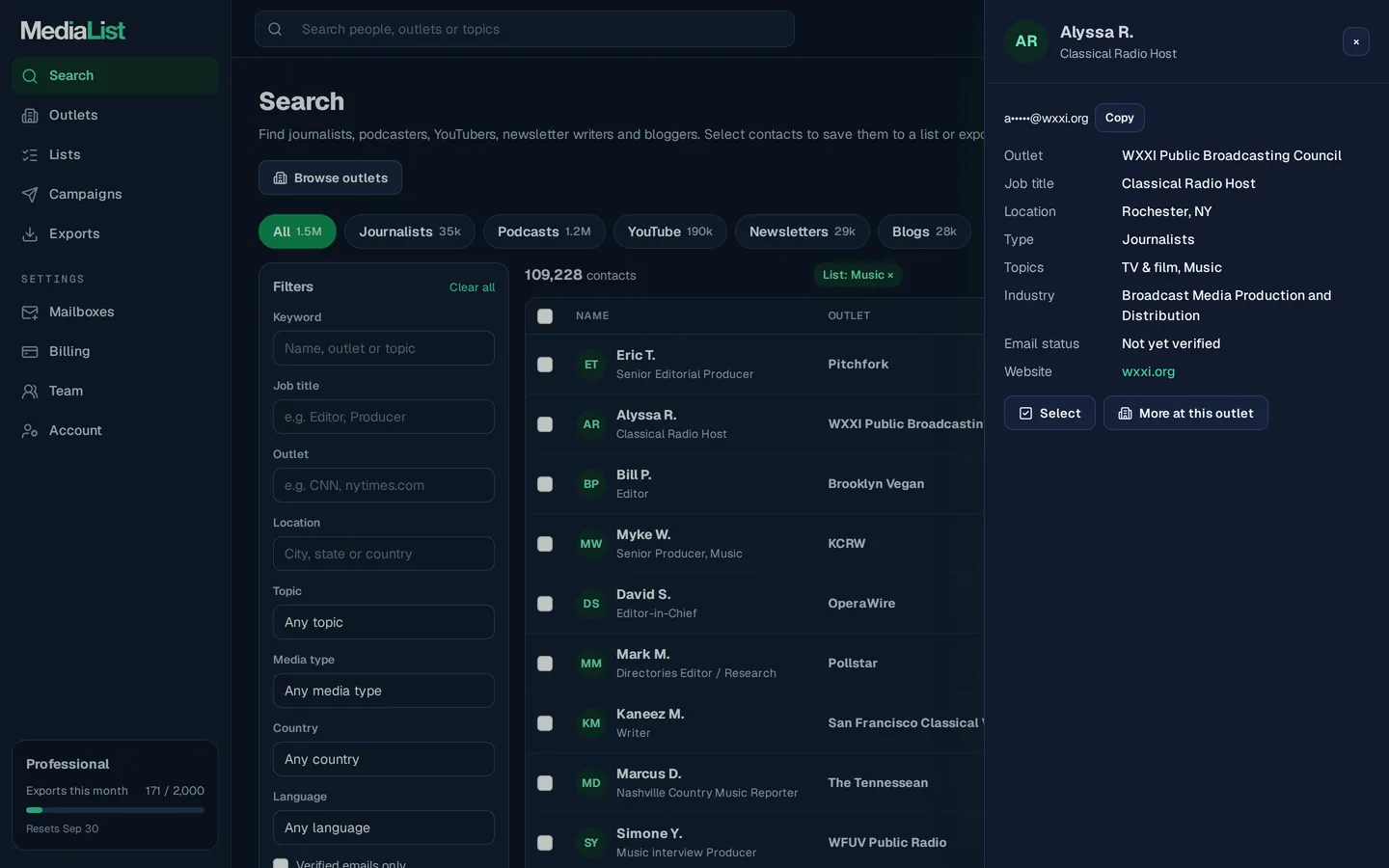Click the large AR avatar in the detail panel
The image size is (1389, 868).
(1026, 41)
